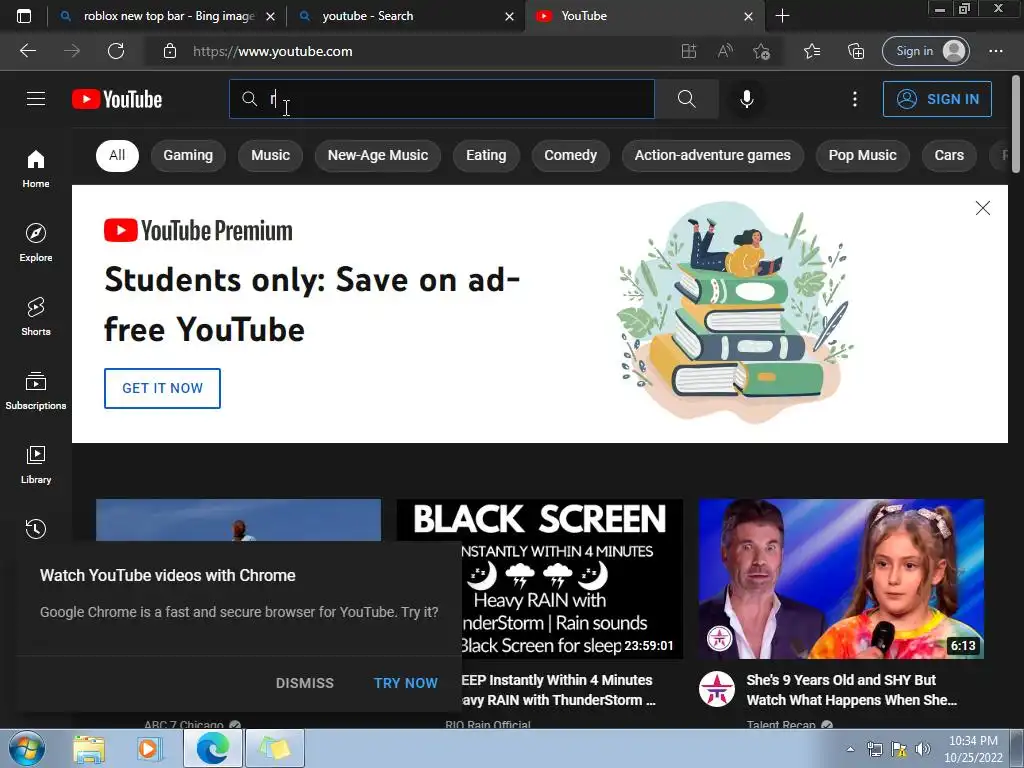The image size is (1024, 768).
Task: View site information lock icon
Action: pos(169,51)
